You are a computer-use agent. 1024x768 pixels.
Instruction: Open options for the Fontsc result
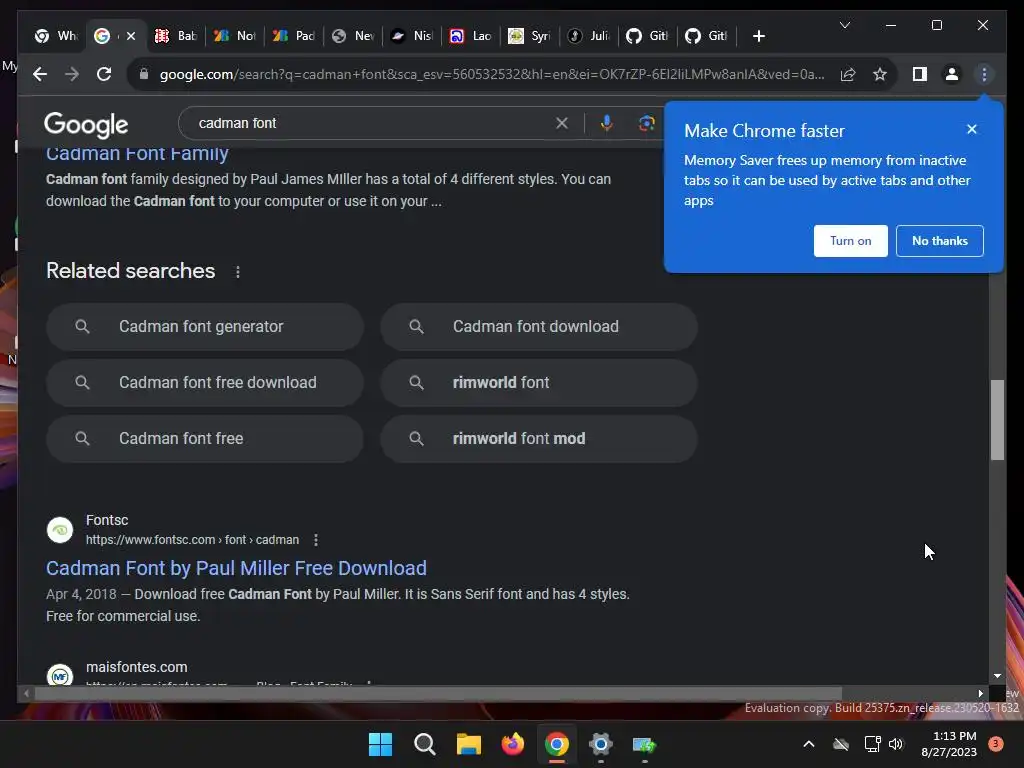316,540
